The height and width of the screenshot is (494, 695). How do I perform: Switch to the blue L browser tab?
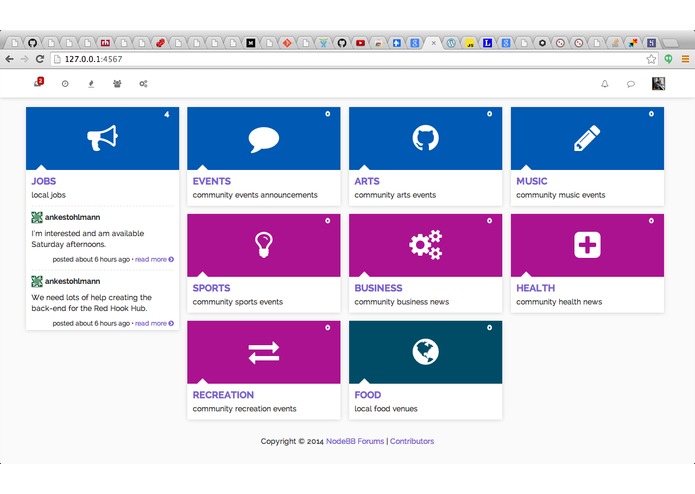click(x=488, y=43)
